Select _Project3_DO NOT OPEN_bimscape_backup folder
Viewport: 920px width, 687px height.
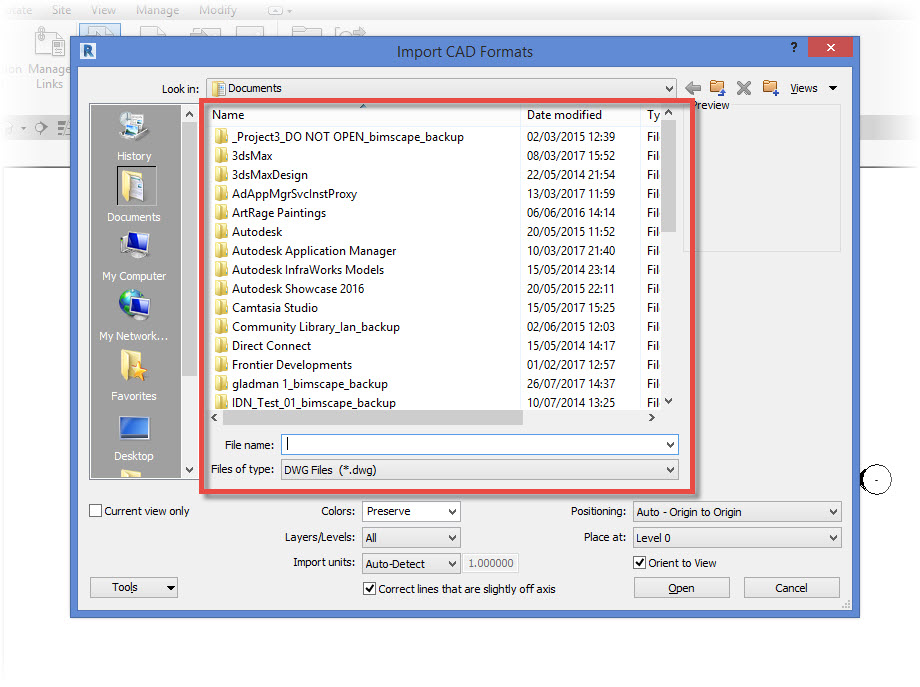[347, 137]
